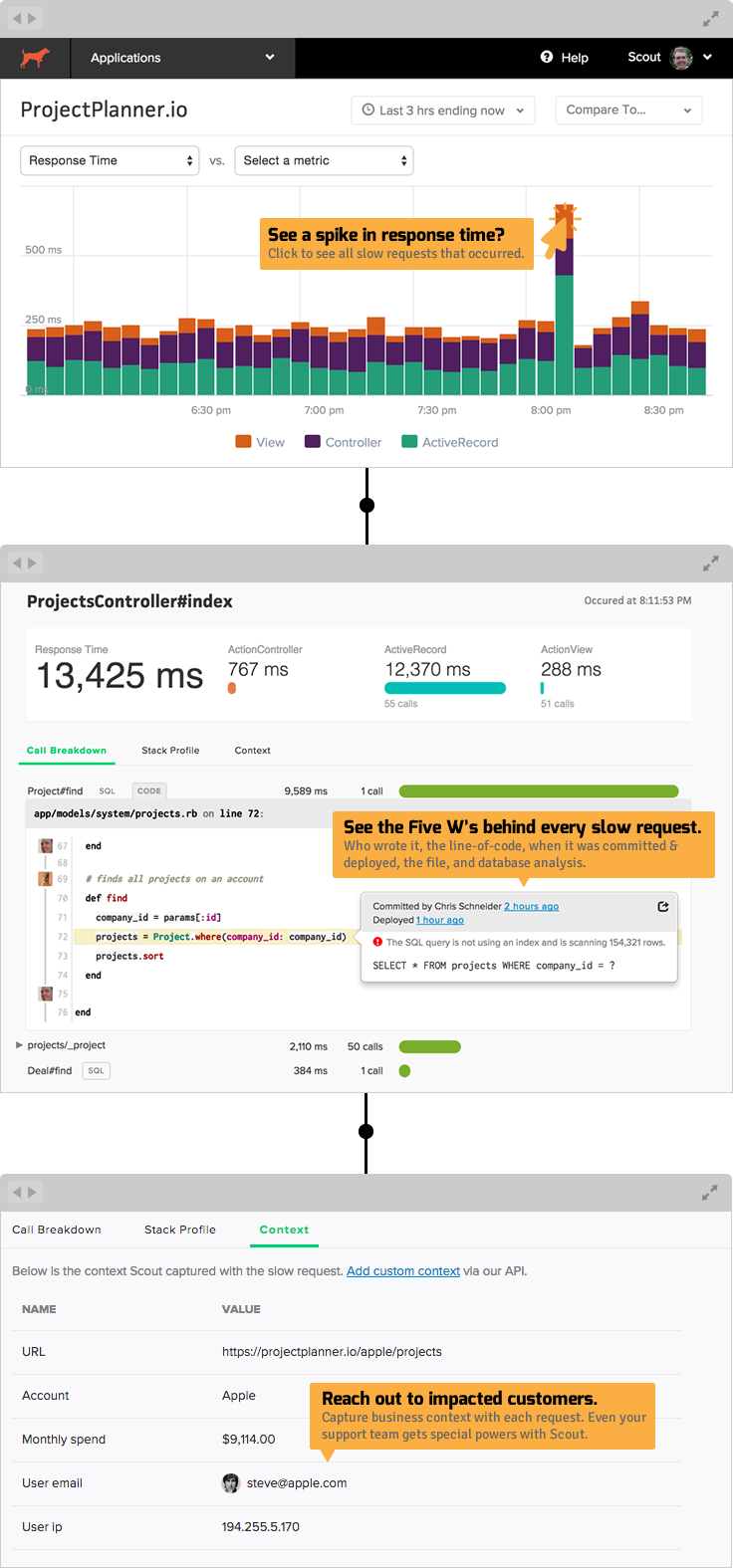The image size is (733, 1568).
Task: Click the clock icon in time range
Action: (x=368, y=111)
